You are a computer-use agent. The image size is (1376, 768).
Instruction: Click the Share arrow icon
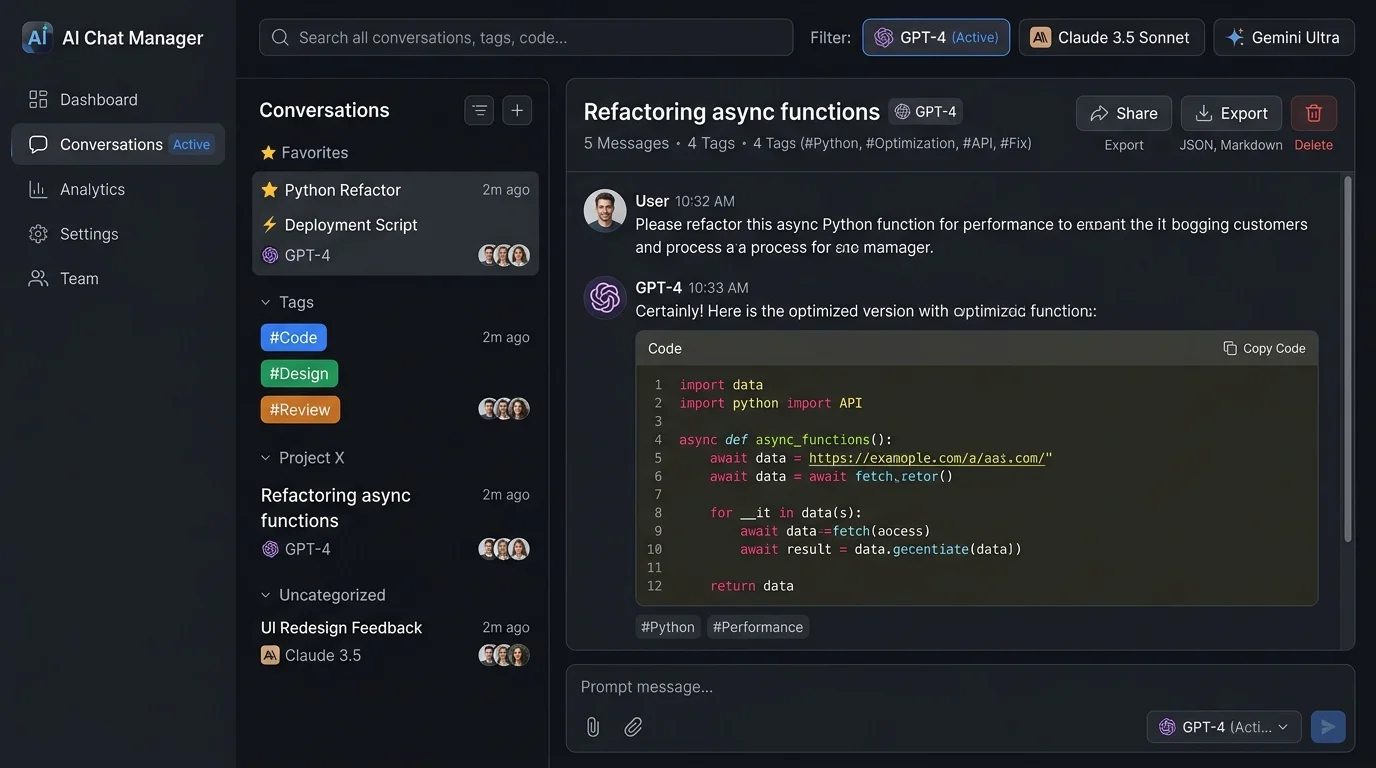coord(1099,113)
